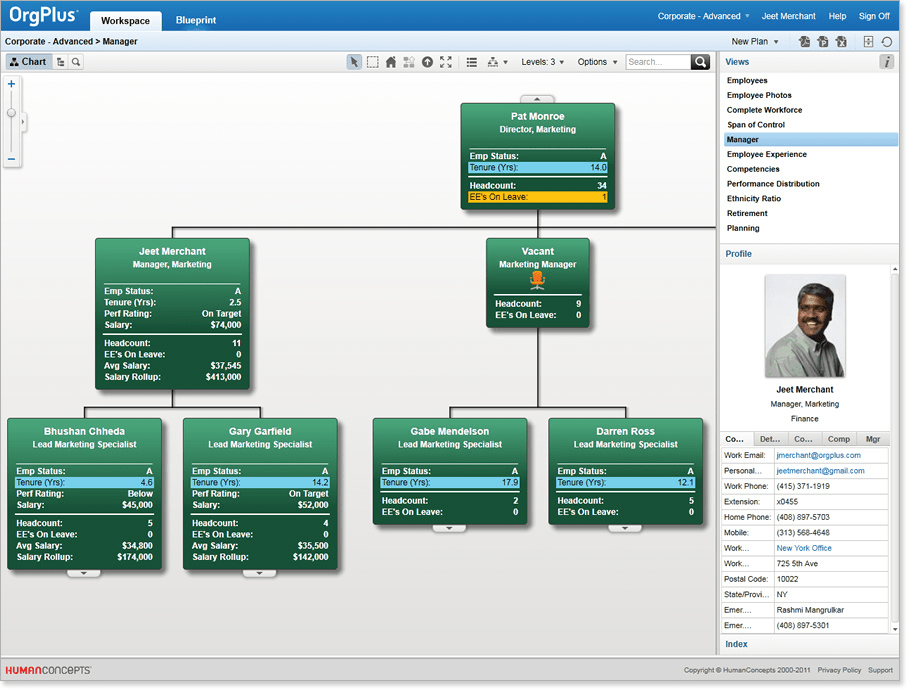This screenshot has width=910, height=691.
Task: Zoom out with the minus icon
Action: [11, 159]
